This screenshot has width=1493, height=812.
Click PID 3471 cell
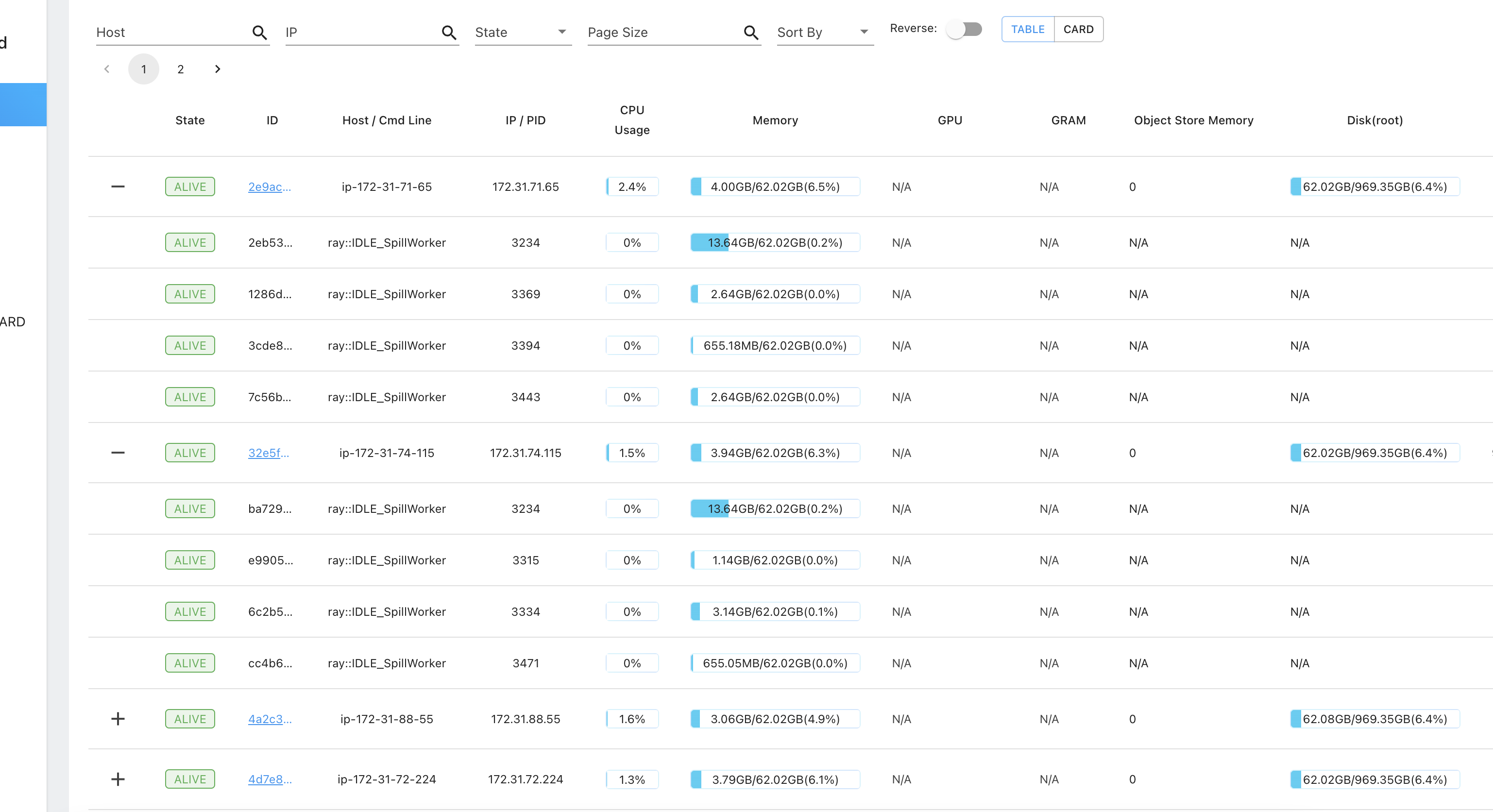(x=525, y=663)
